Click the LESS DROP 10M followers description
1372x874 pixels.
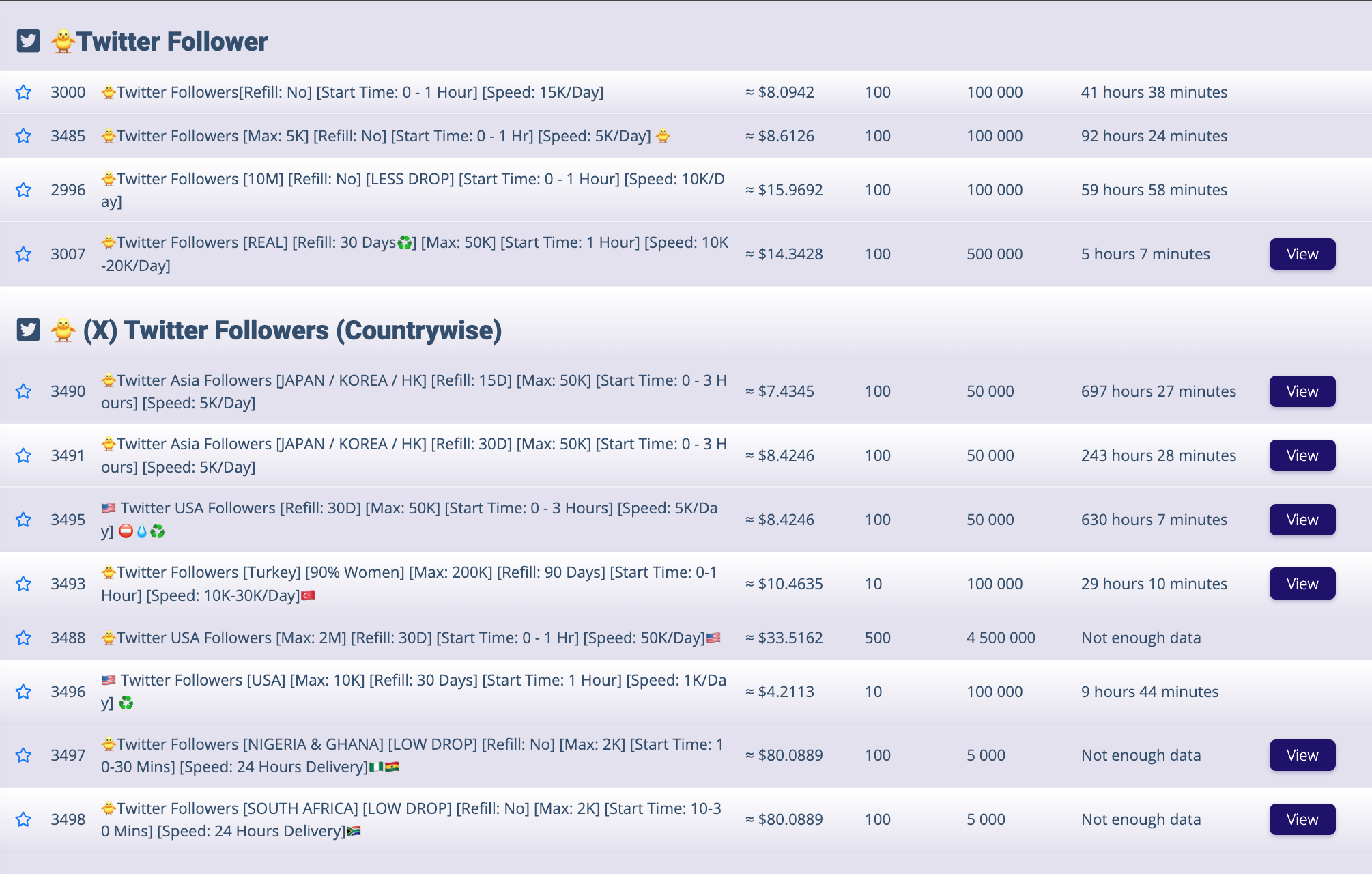point(413,190)
